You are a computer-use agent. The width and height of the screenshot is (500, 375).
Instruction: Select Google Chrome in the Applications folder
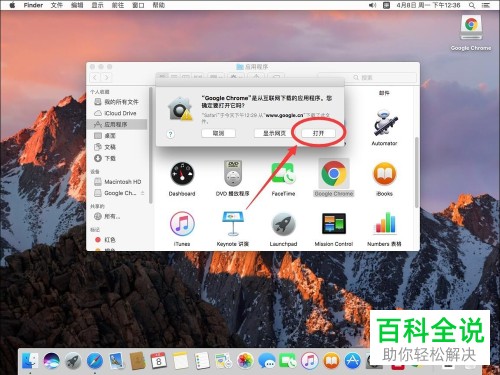[x=334, y=173]
